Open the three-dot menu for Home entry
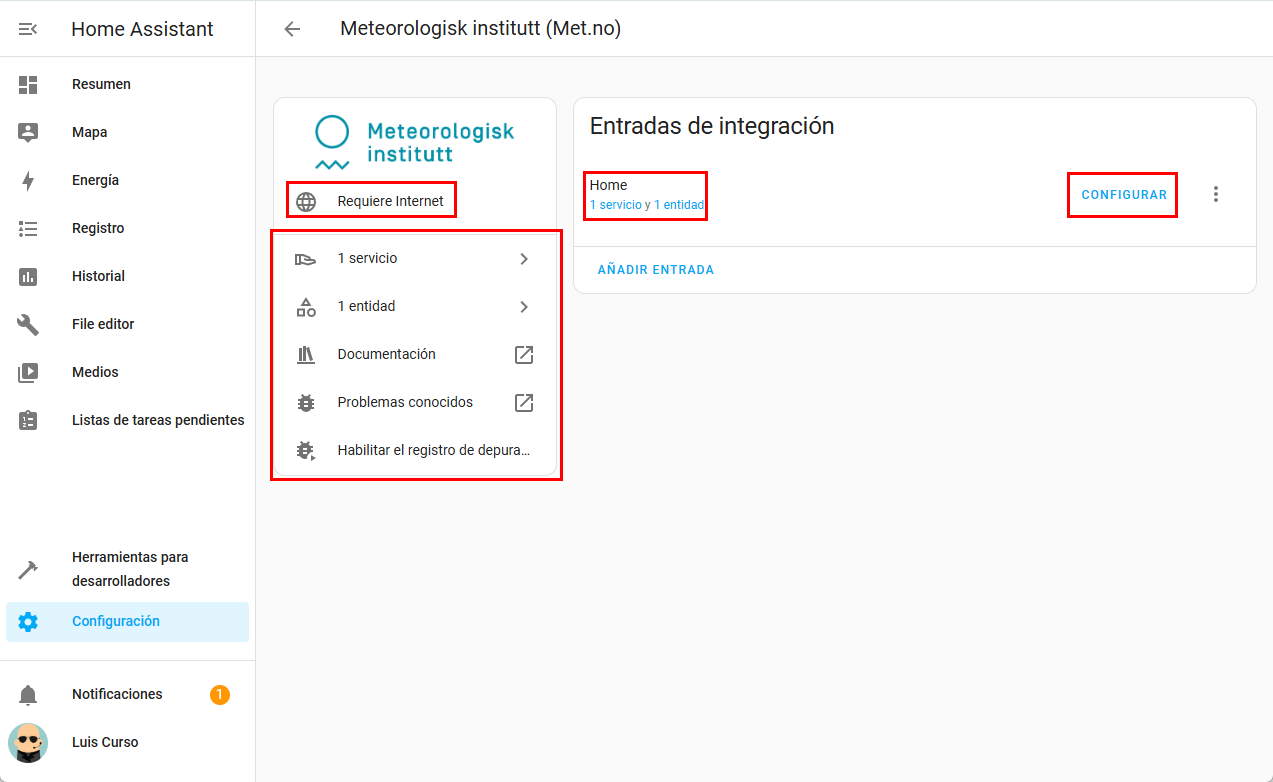This screenshot has width=1273, height=782. click(1216, 195)
